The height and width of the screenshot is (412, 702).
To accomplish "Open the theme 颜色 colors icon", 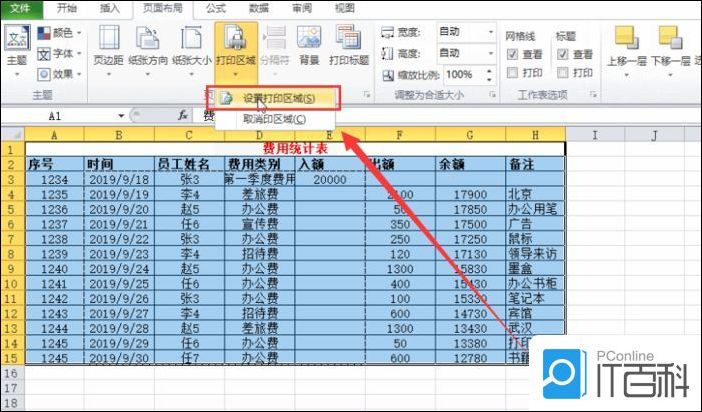I will tap(44, 33).
